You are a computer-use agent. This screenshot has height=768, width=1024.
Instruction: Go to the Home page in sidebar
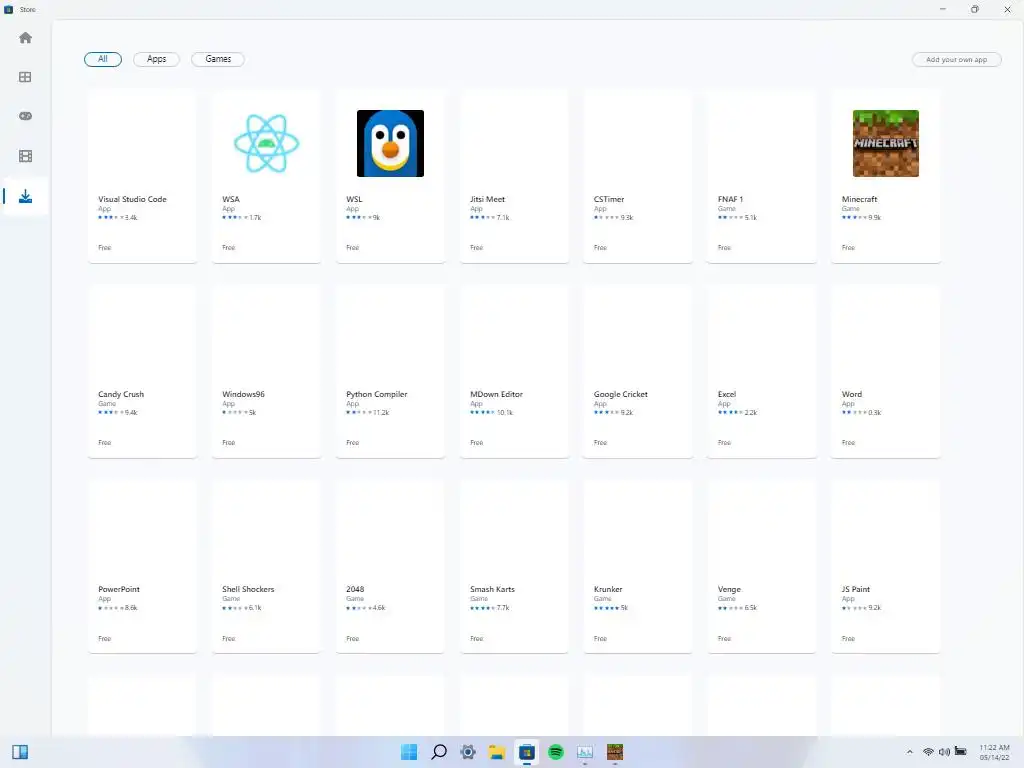point(25,38)
